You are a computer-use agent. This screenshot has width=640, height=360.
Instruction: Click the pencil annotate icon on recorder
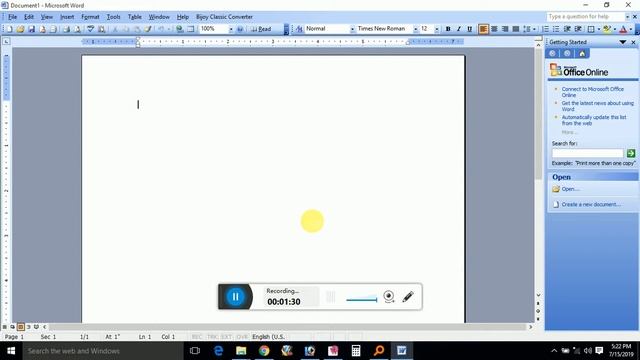408,296
